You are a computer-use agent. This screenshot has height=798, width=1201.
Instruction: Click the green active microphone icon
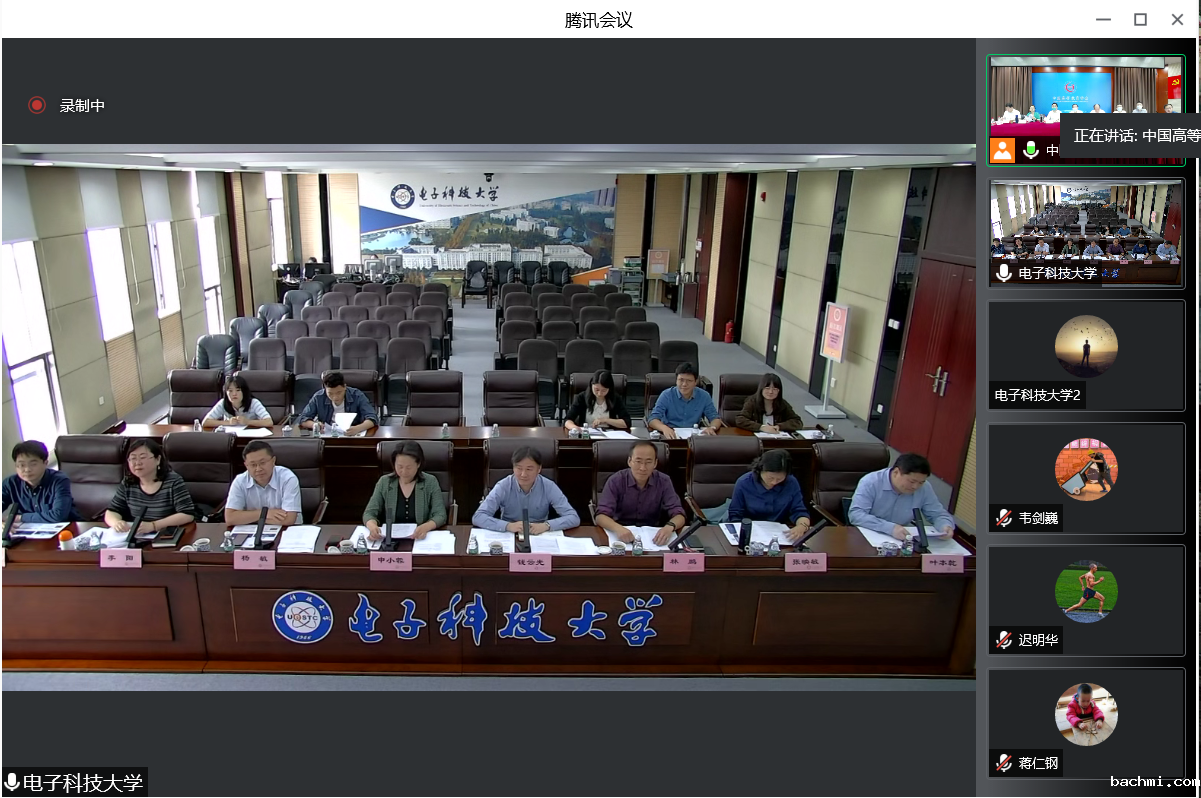pyautogui.click(x=1030, y=150)
